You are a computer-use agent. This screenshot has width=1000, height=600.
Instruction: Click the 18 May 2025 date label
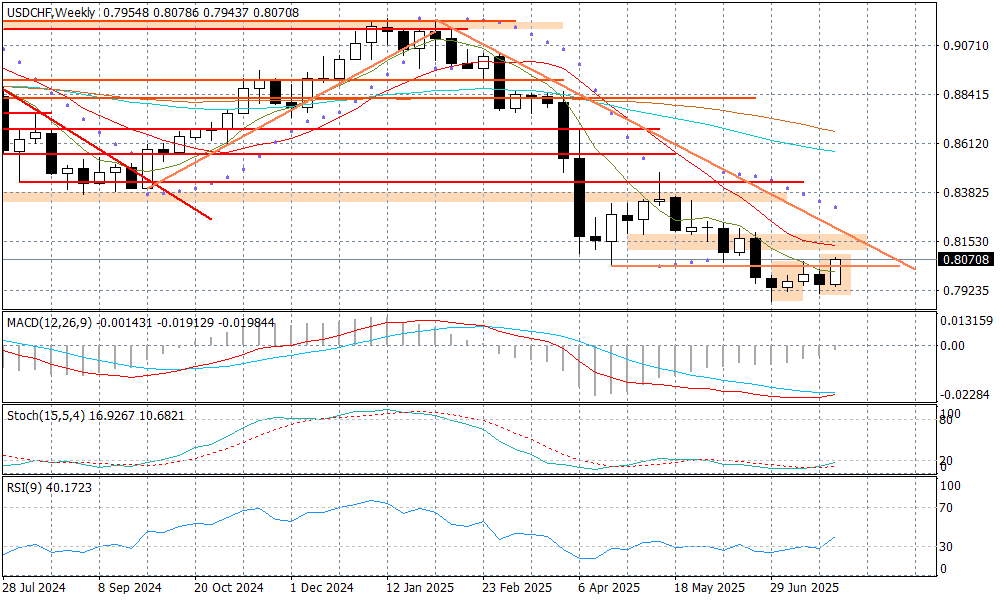coord(709,587)
